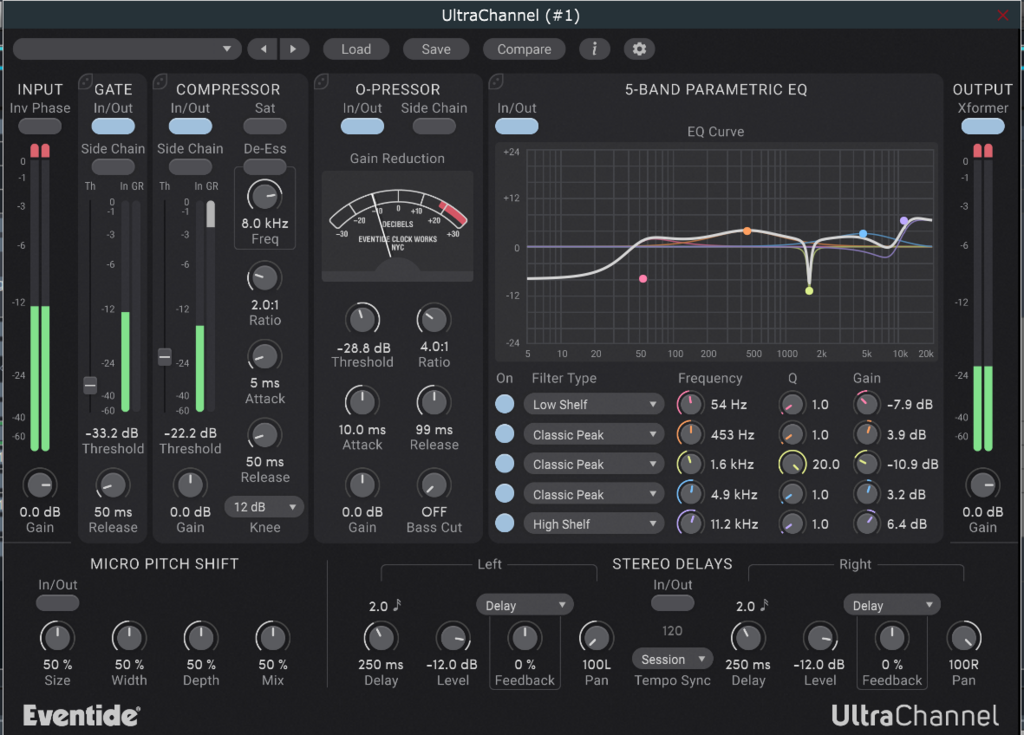1024x735 pixels.
Task: Open the Session Tempo Sync dropdown
Action: point(673,659)
